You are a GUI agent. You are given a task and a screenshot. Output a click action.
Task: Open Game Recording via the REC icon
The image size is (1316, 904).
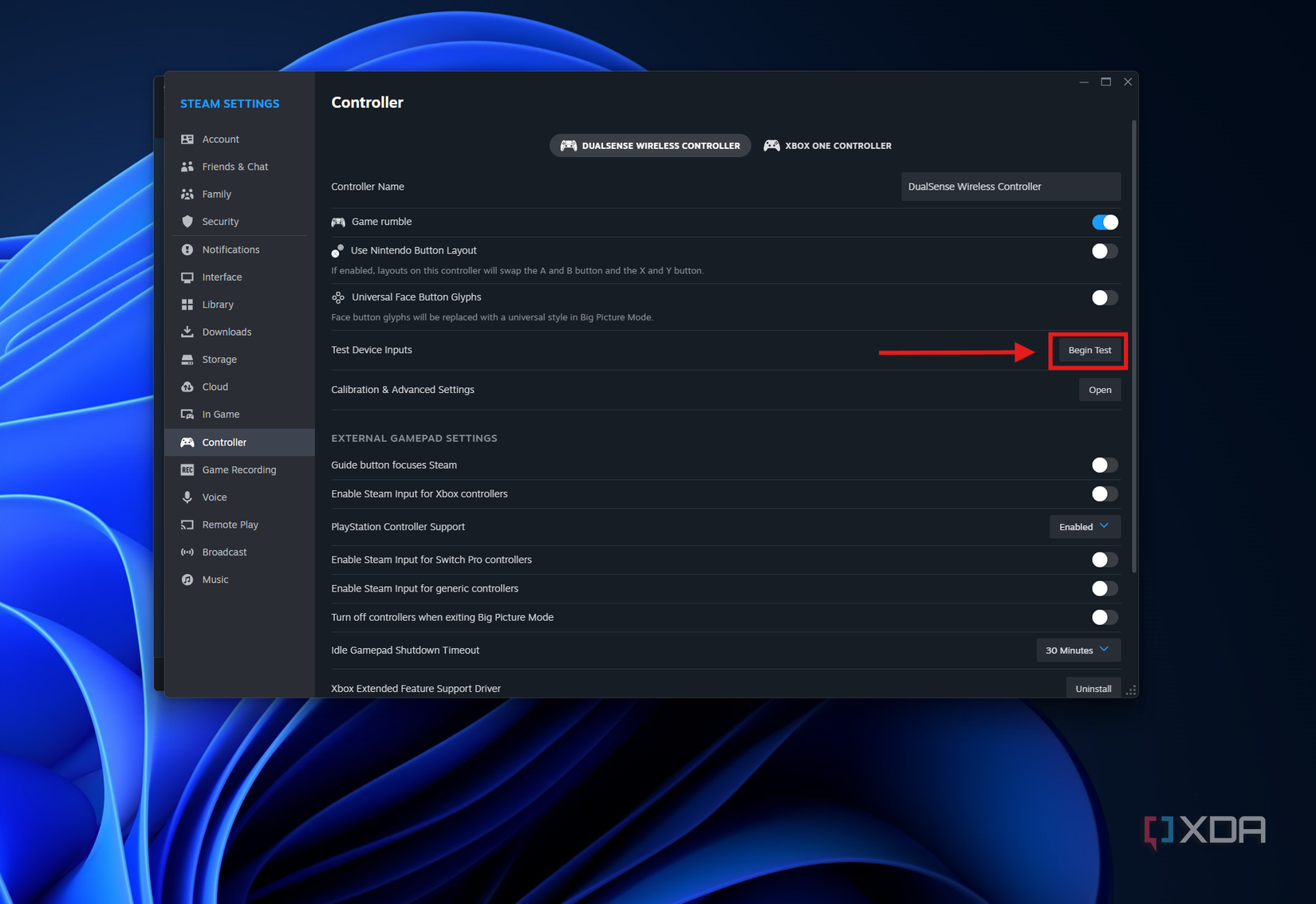pos(187,470)
